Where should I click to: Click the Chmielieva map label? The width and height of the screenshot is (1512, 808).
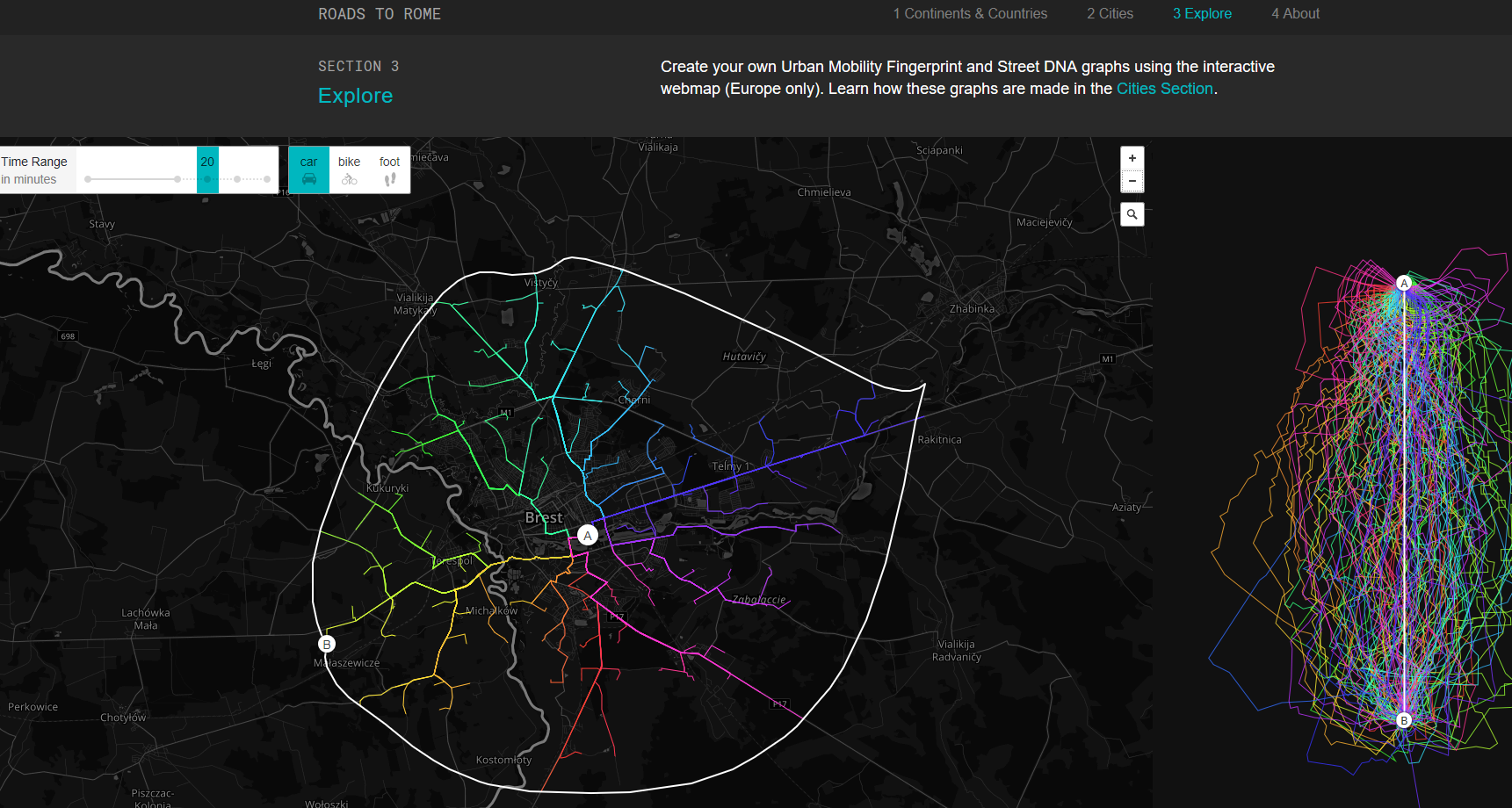click(x=823, y=192)
